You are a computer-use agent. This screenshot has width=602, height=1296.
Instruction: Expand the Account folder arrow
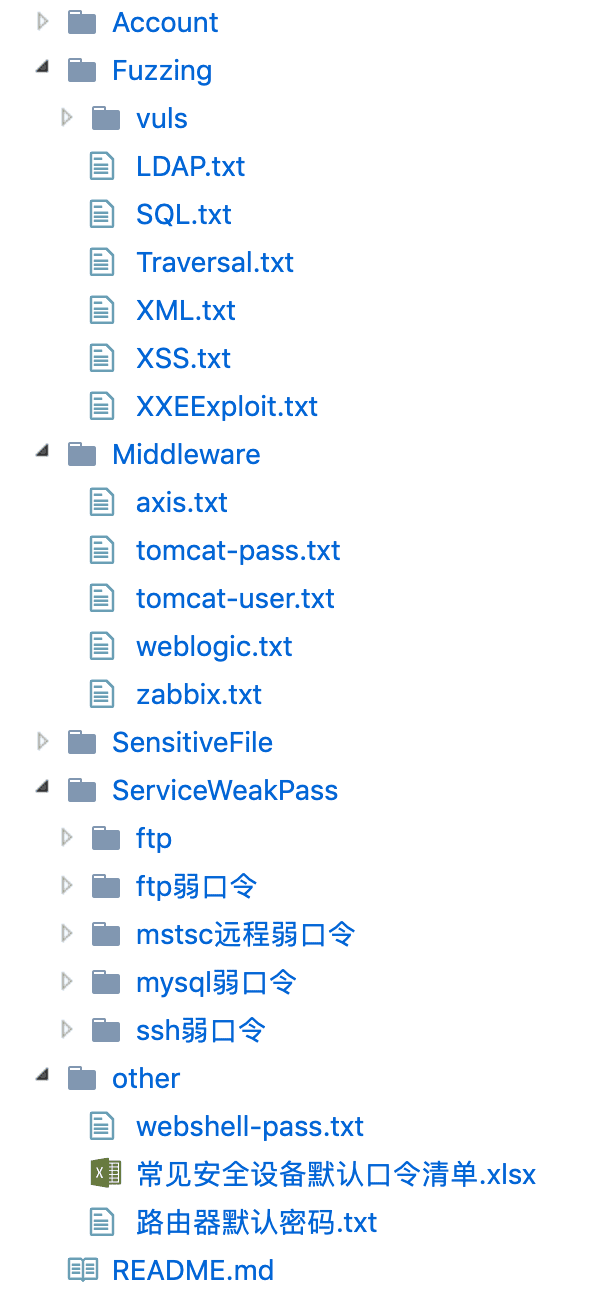pyautogui.click(x=42, y=21)
